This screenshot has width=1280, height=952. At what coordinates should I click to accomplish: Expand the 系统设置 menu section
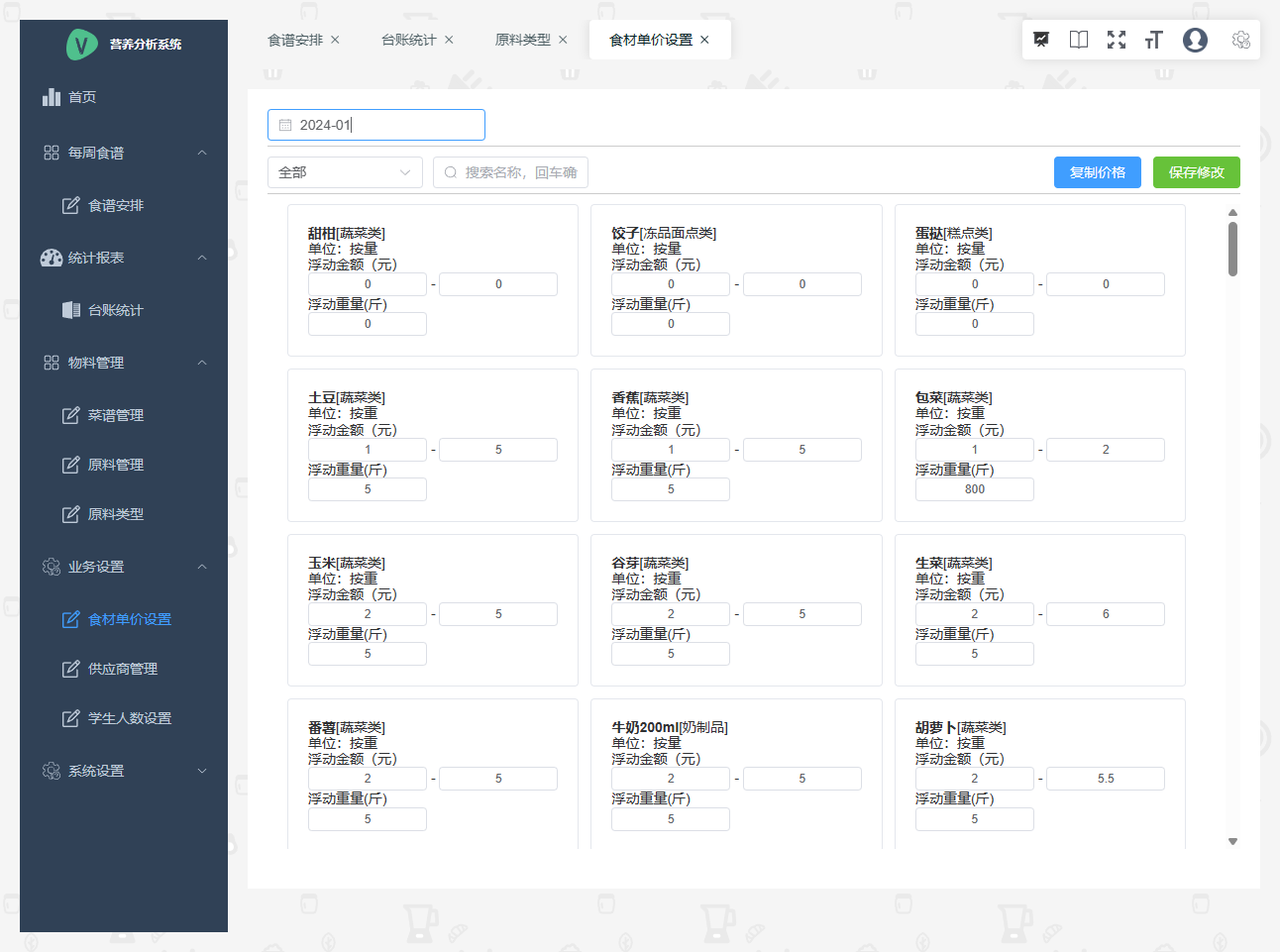tap(202, 771)
